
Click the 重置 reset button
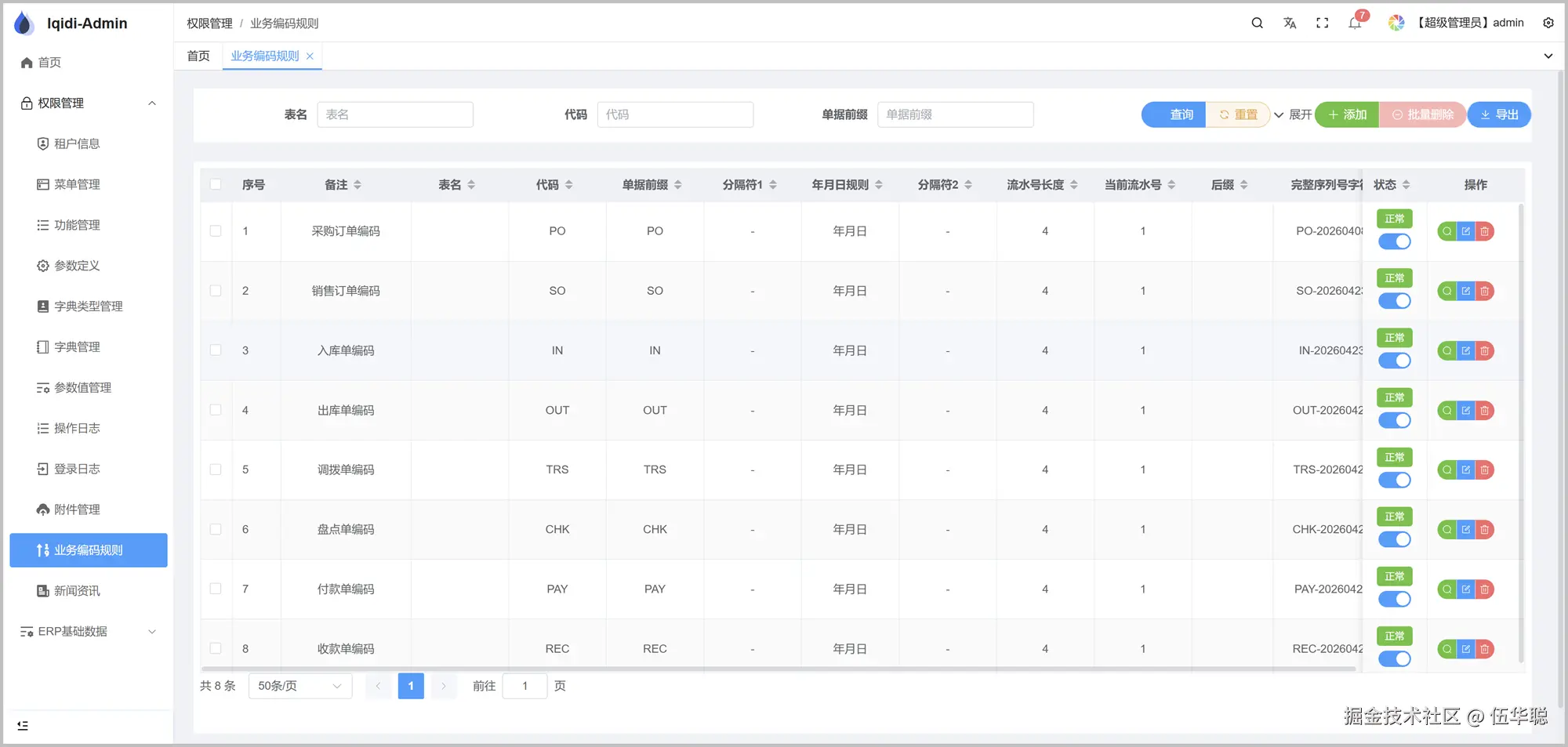pyautogui.click(x=1238, y=114)
